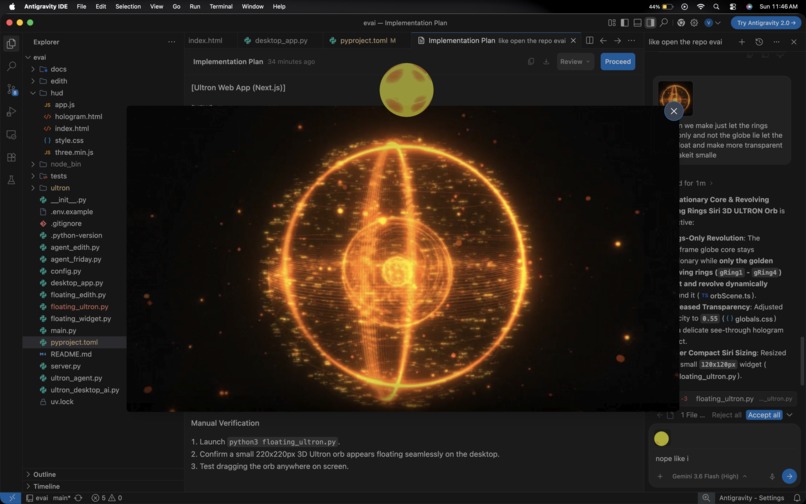The image size is (806, 504).
Task: Open the Testing flask view
Action: point(11,180)
